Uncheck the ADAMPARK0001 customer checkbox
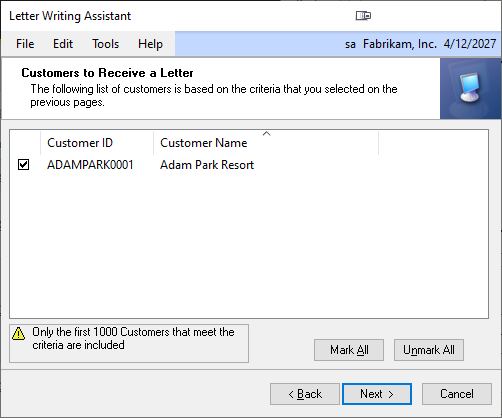This screenshot has width=502, height=418. 24,165
